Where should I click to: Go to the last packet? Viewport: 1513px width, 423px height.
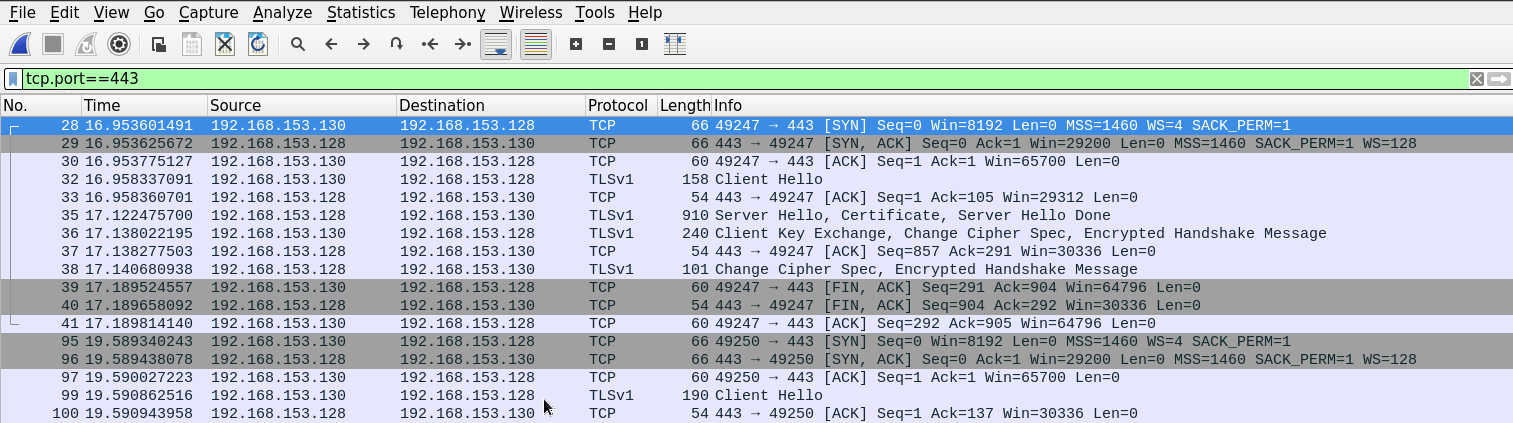pyautogui.click(x=463, y=44)
